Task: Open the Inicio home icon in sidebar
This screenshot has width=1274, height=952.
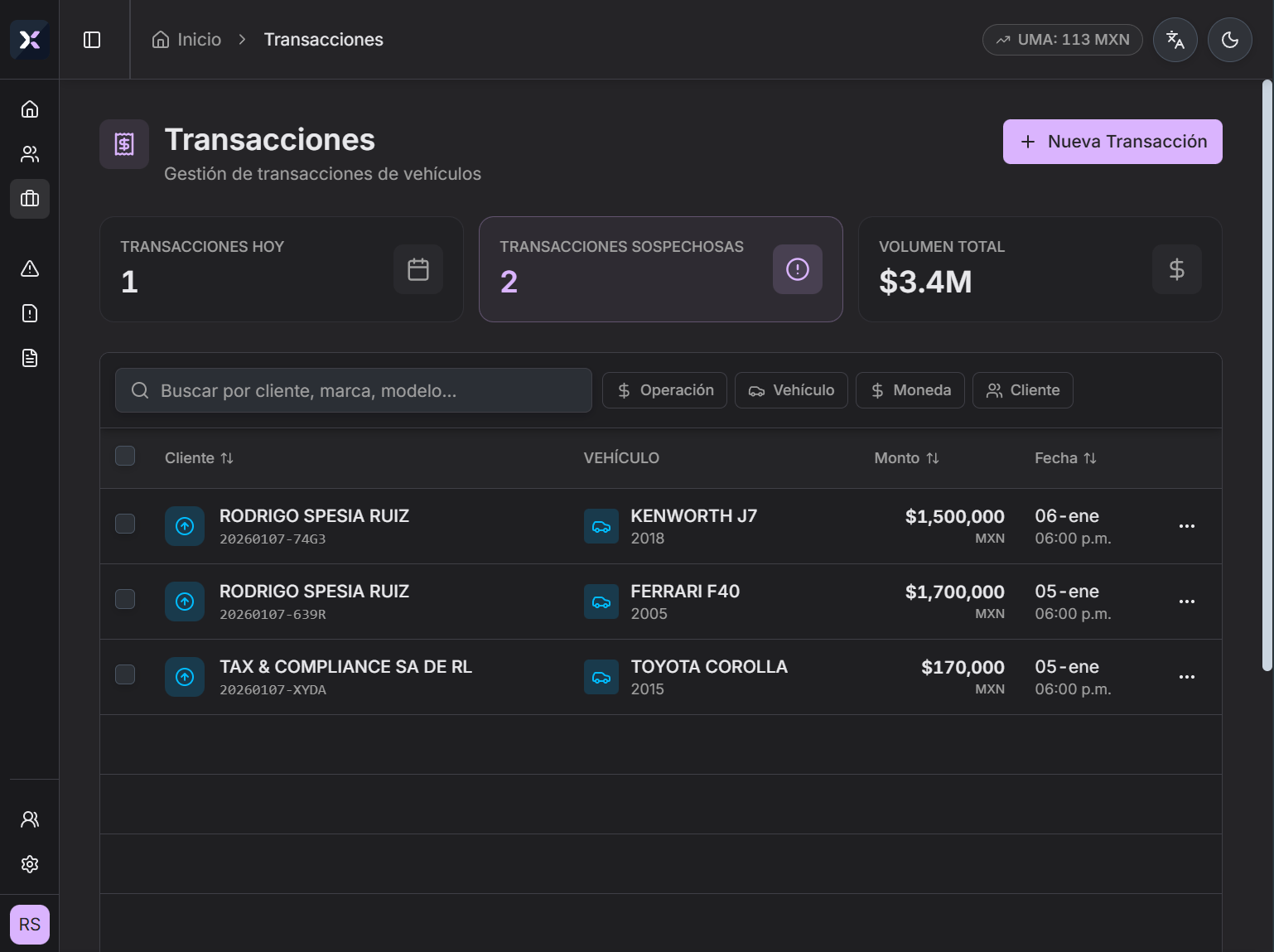Action: click(29, 109)
